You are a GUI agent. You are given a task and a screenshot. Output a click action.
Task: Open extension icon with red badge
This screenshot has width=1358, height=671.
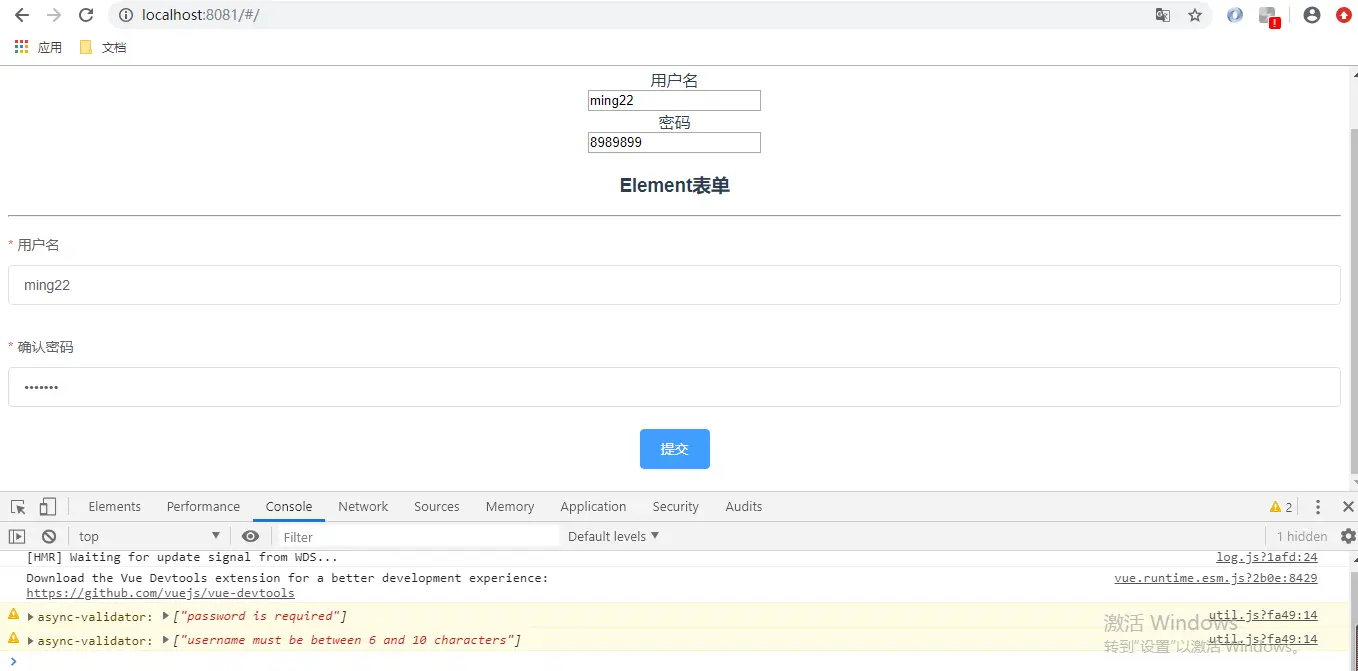click(x=1269, y=16)
